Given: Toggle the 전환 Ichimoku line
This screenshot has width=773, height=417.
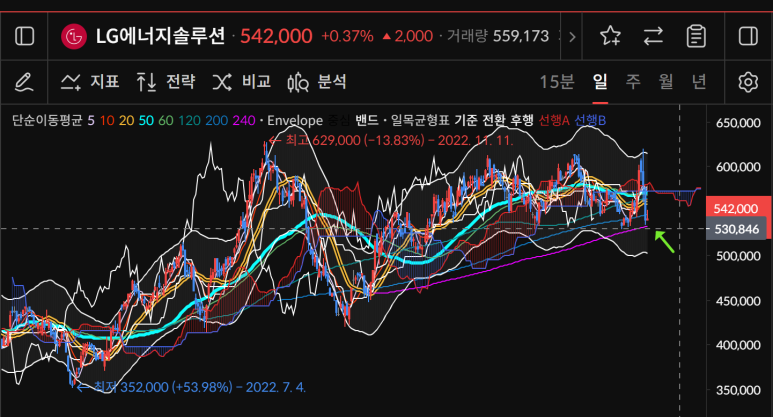Looking at the screenshot, I should pyautogui.click(x=493, y=120).
